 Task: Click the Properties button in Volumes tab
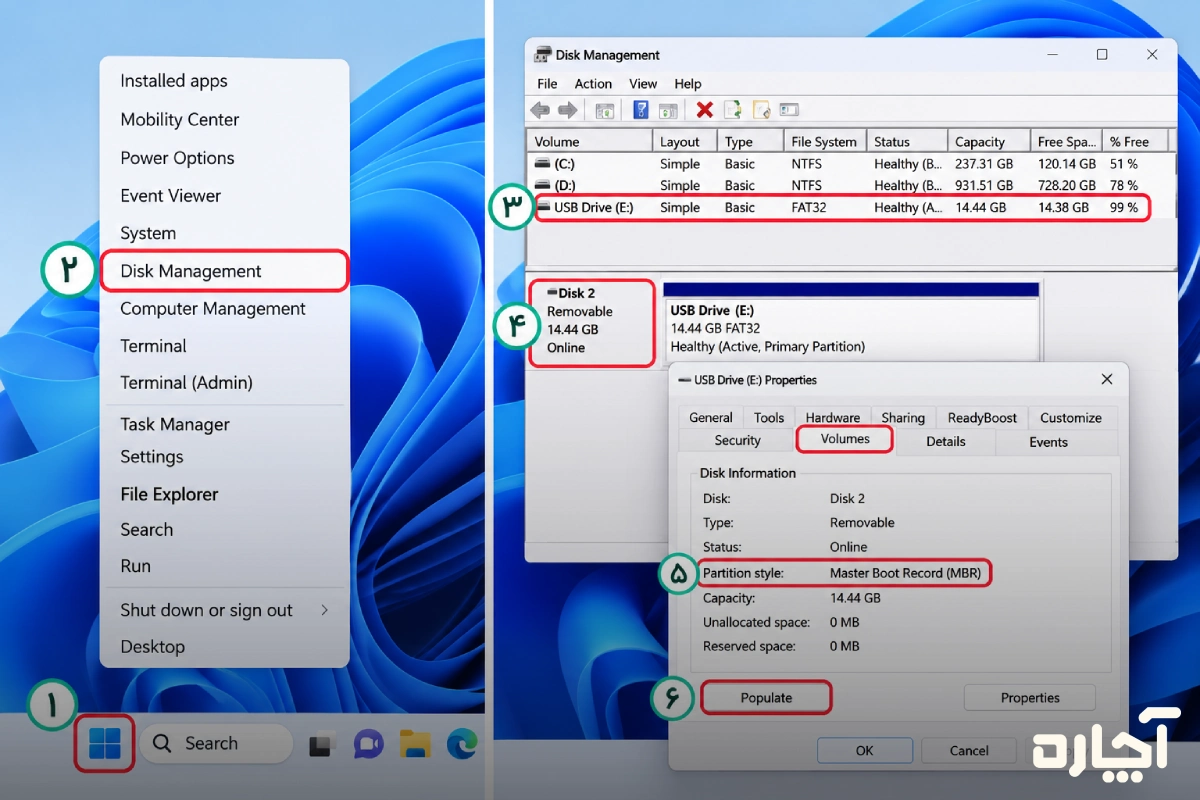[1030, 698]
